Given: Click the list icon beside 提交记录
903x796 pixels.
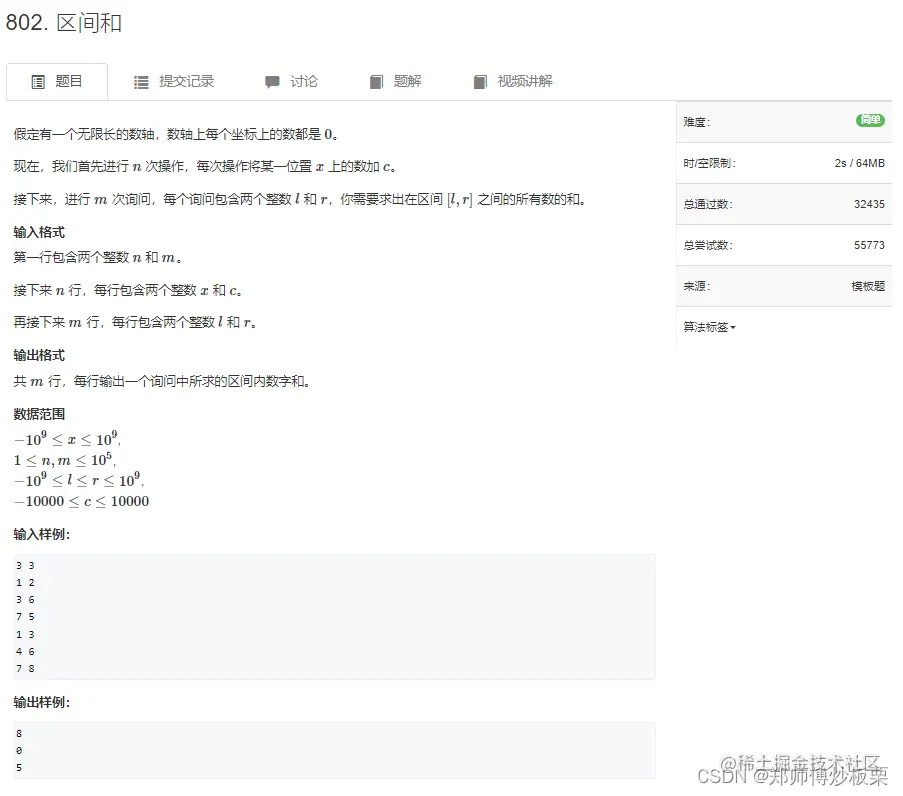Looking at the screenshot, I should pos(142,81).
